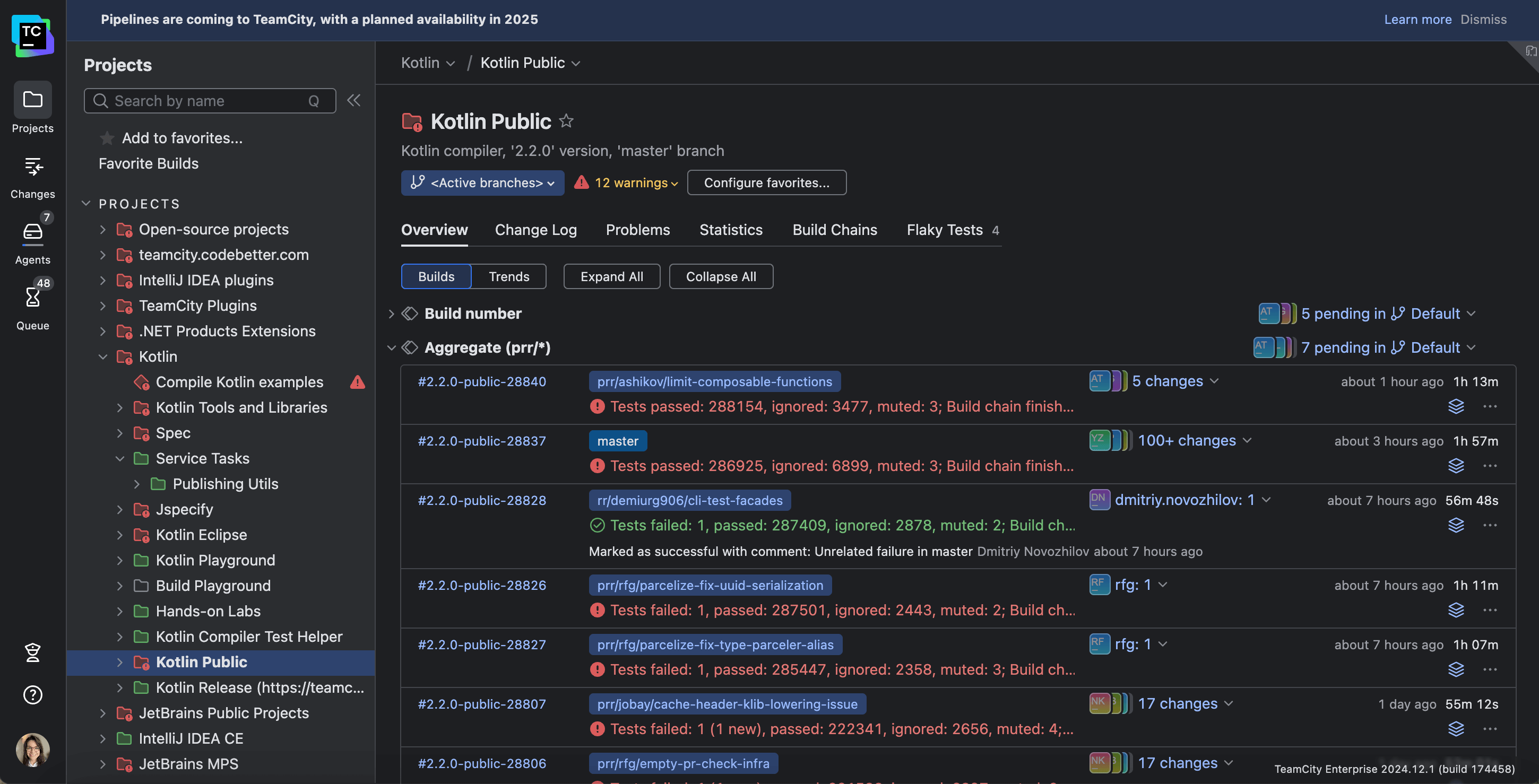Expand the 12 warnings dropdown
The width and height of the screenshot is (1539, 784).
click(626, 182)
